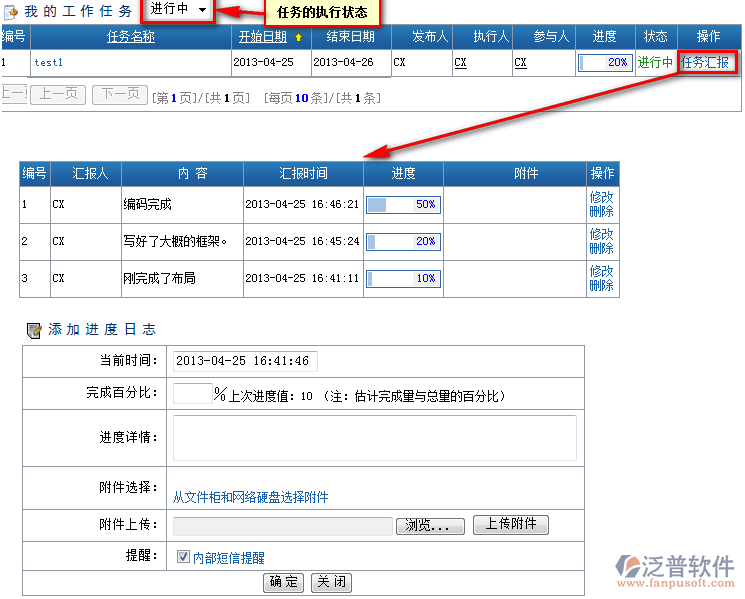
Task: Click the yellow sort arrow beside 开始日期
Action: 298,37
